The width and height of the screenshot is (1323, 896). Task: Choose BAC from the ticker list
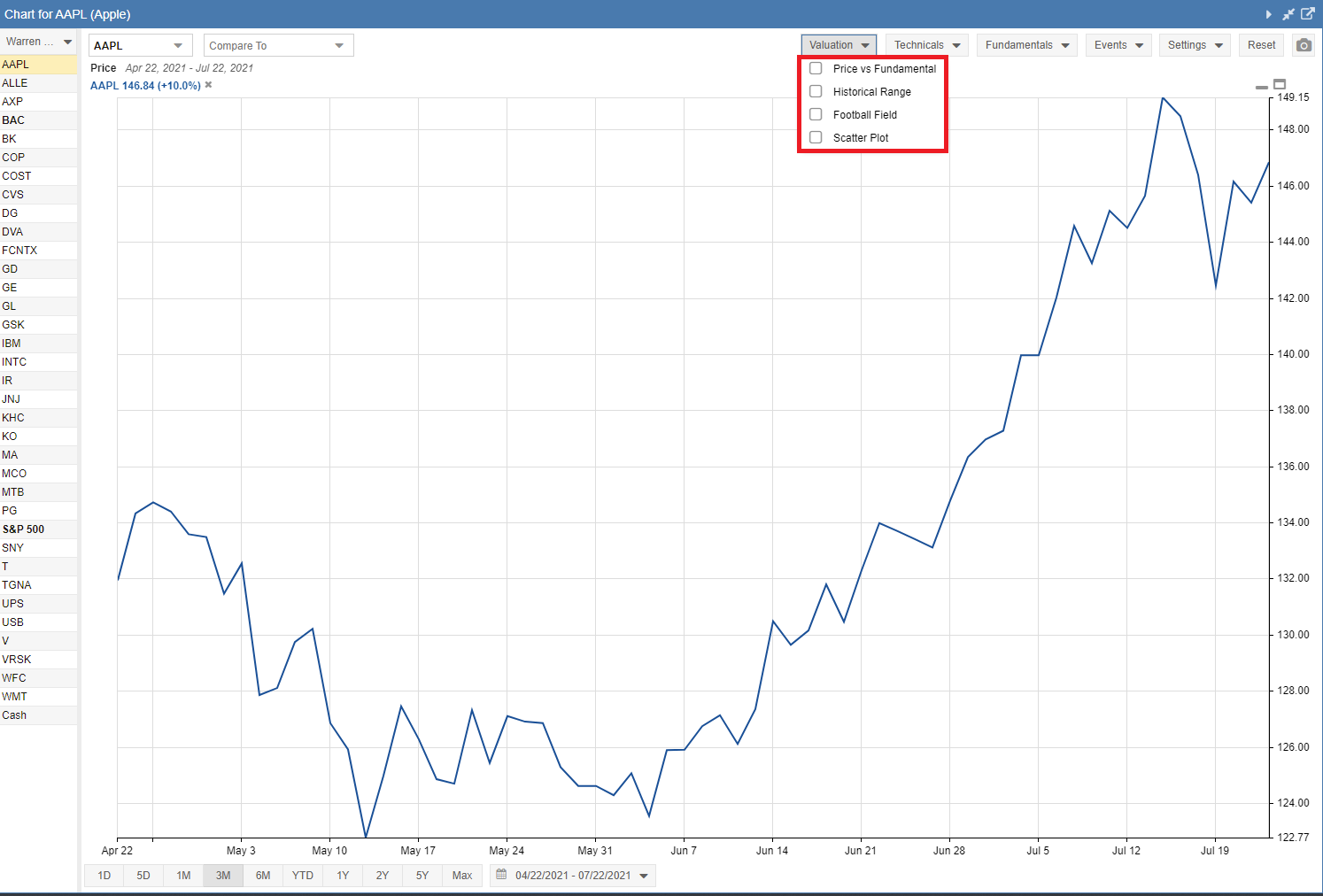point(39,120)
